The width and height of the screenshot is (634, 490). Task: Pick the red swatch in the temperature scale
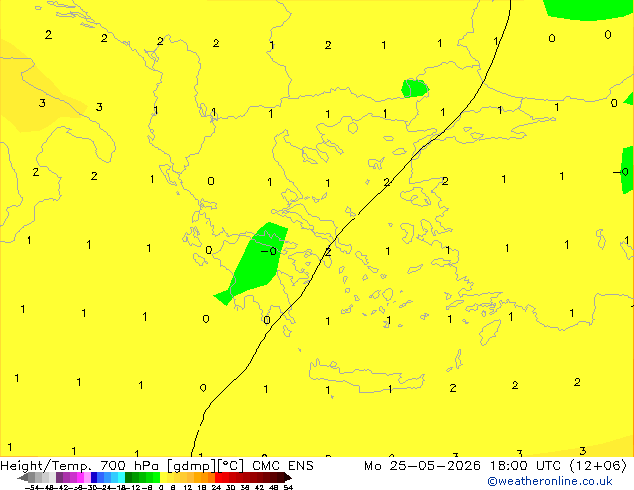pyautogui.click(x=218, y=477)
